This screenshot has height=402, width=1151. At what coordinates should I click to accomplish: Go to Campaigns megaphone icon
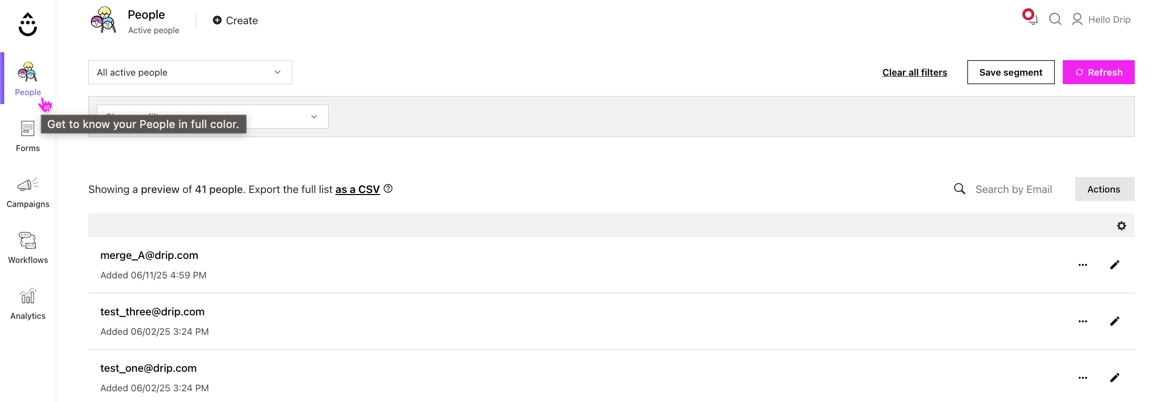pyautogui.click(x=28, y=185)
